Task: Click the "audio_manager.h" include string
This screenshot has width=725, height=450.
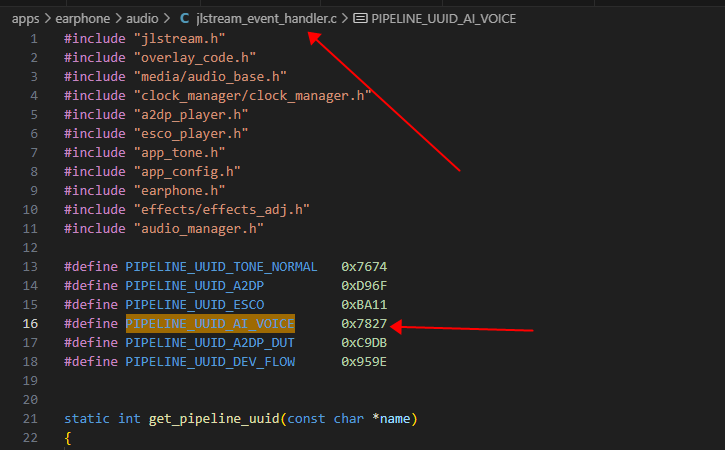Action: pos(199,228)
